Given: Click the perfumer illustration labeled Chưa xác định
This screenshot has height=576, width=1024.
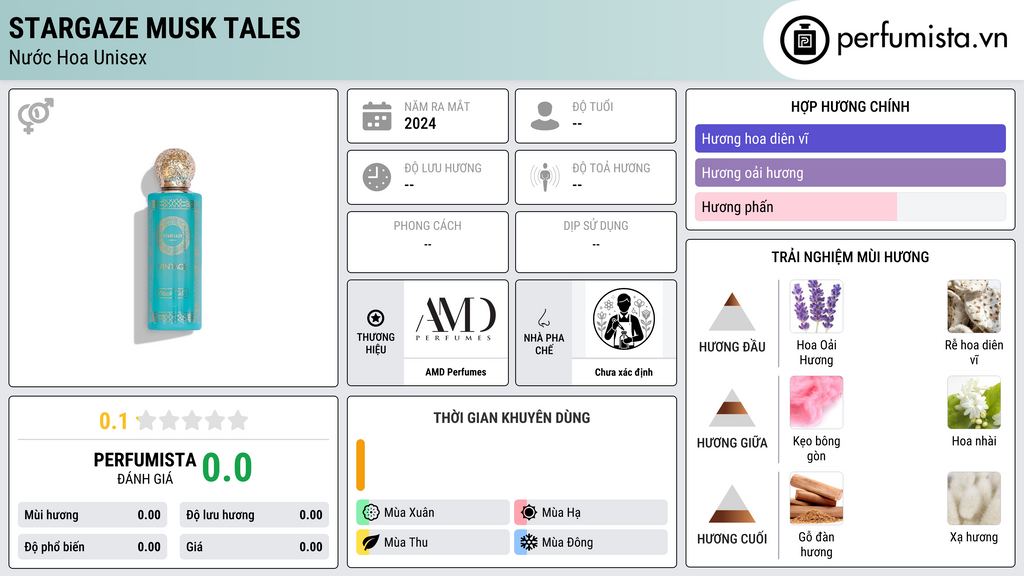Looking at the screenshot, I should 624,319.
